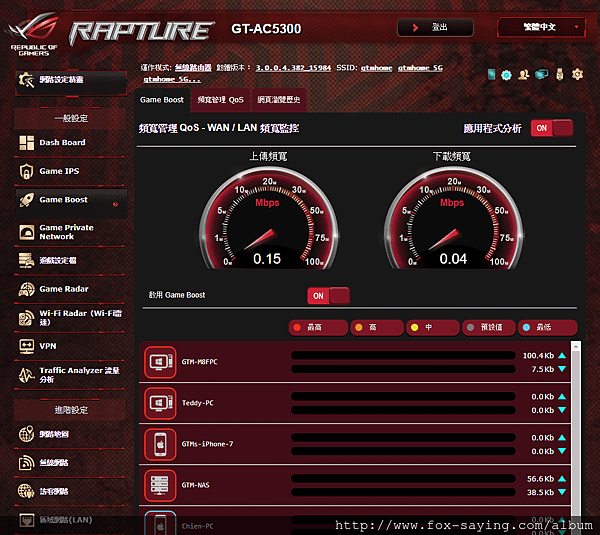Open the 繁體中文 language dropdown
This screenshot has height=535, width=600.
point(541,27)
